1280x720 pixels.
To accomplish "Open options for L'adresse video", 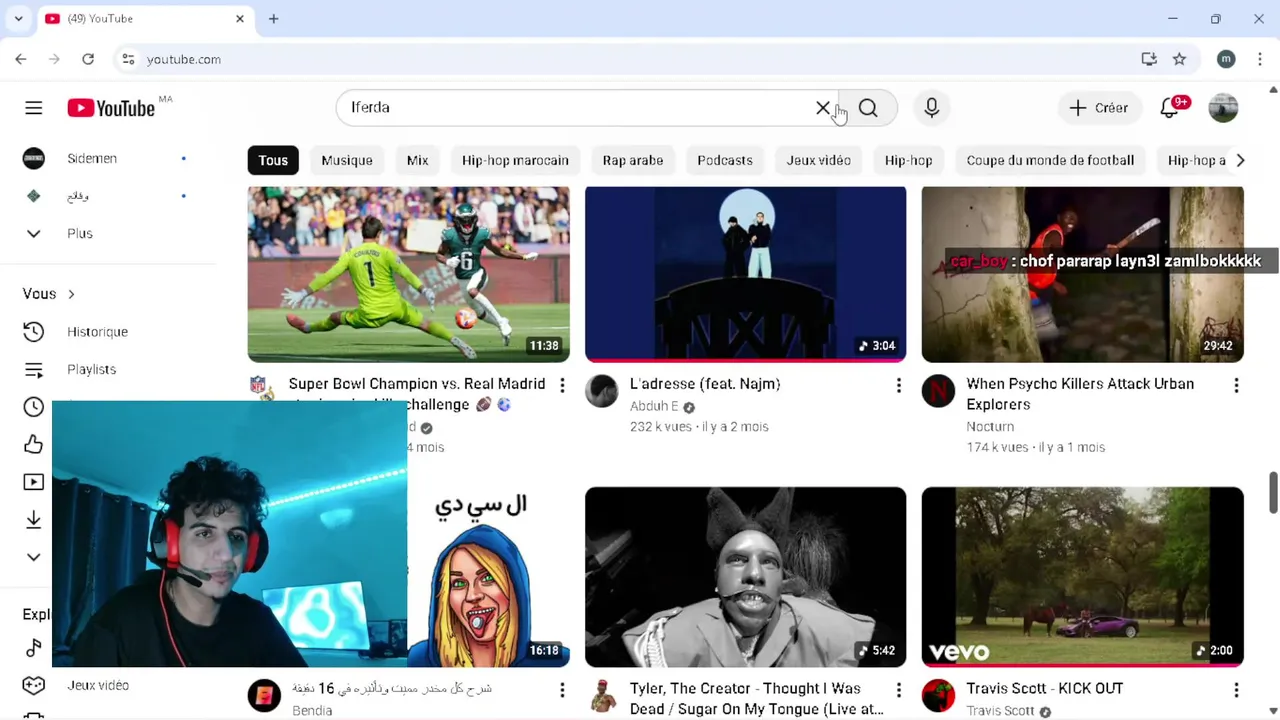I will click(x=899, y=385).
